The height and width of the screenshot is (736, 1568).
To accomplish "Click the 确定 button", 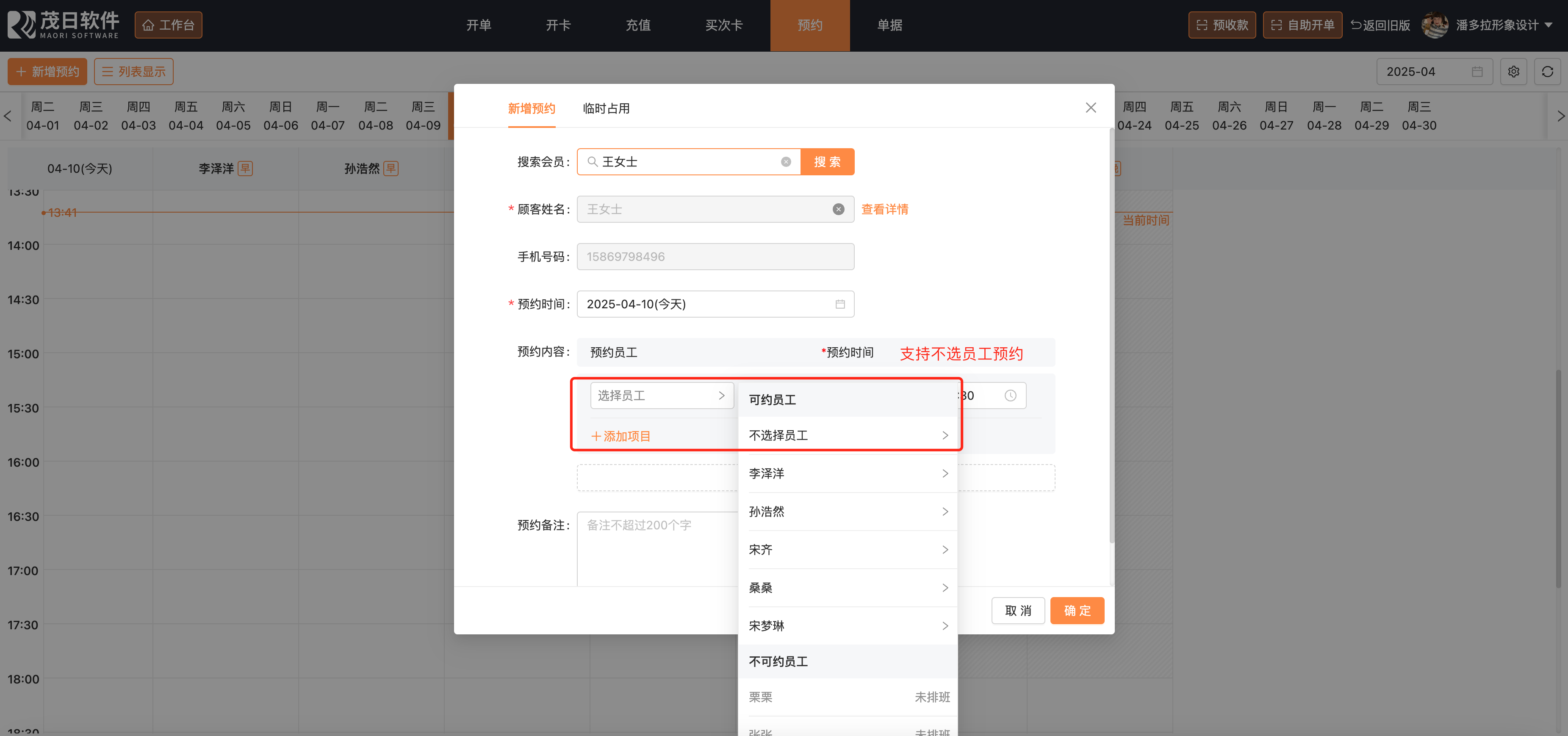I will coord(1077,611).
